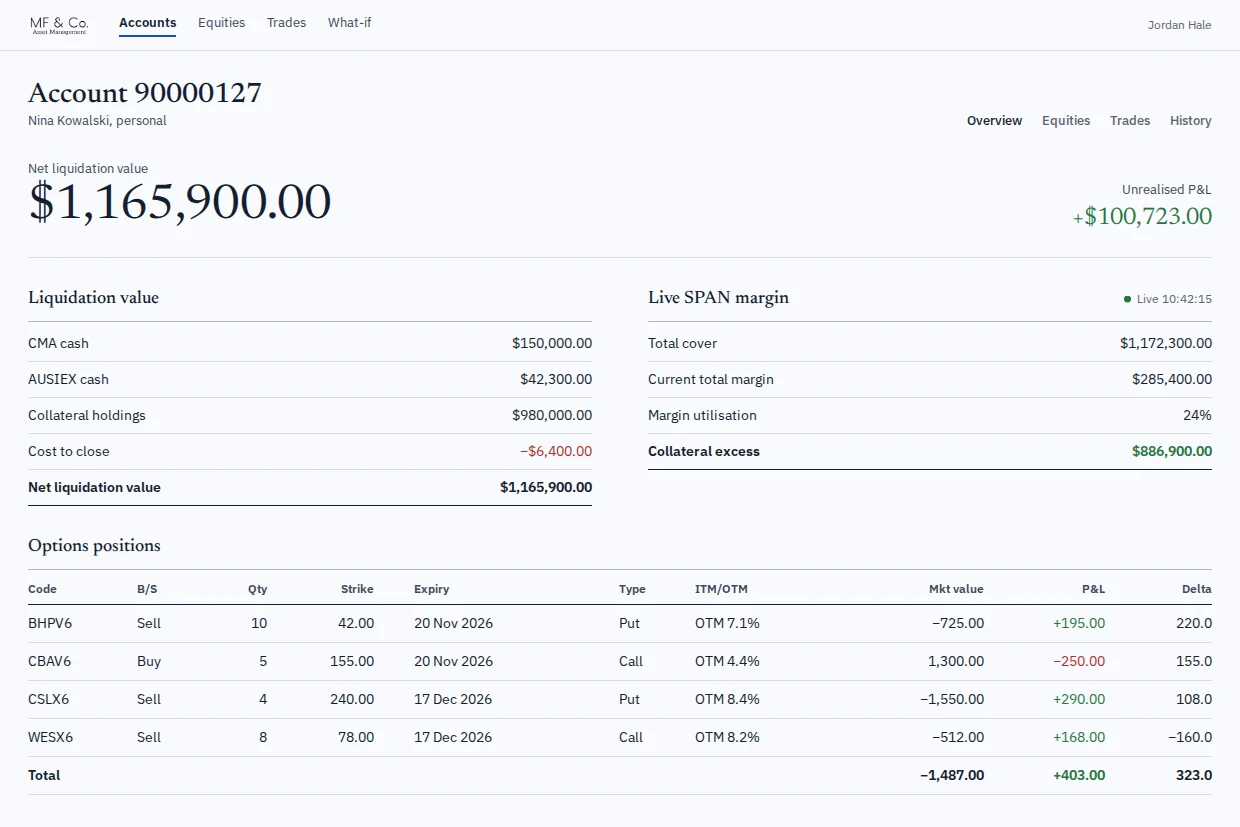Image resolution: width=1240 pixels, height=827 pixels.
Task: Click the −160.0 delta for WESX6
Action: (1190, 737)
